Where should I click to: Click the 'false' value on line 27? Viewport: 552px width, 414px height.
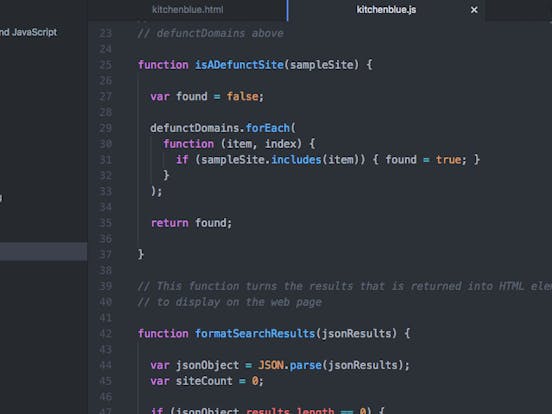pos(242,96)
